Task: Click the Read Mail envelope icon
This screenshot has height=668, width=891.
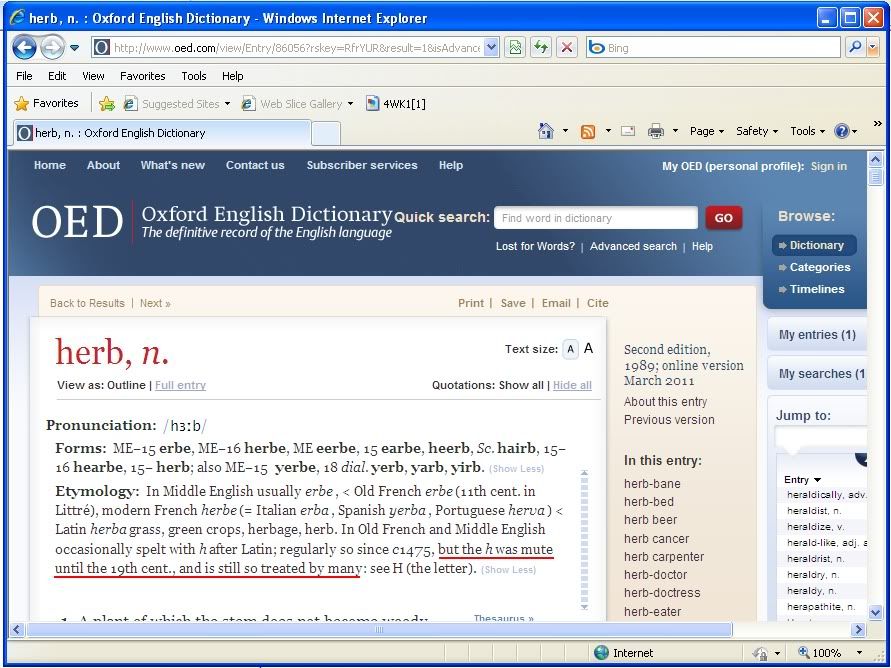Action: click(628, 131)
